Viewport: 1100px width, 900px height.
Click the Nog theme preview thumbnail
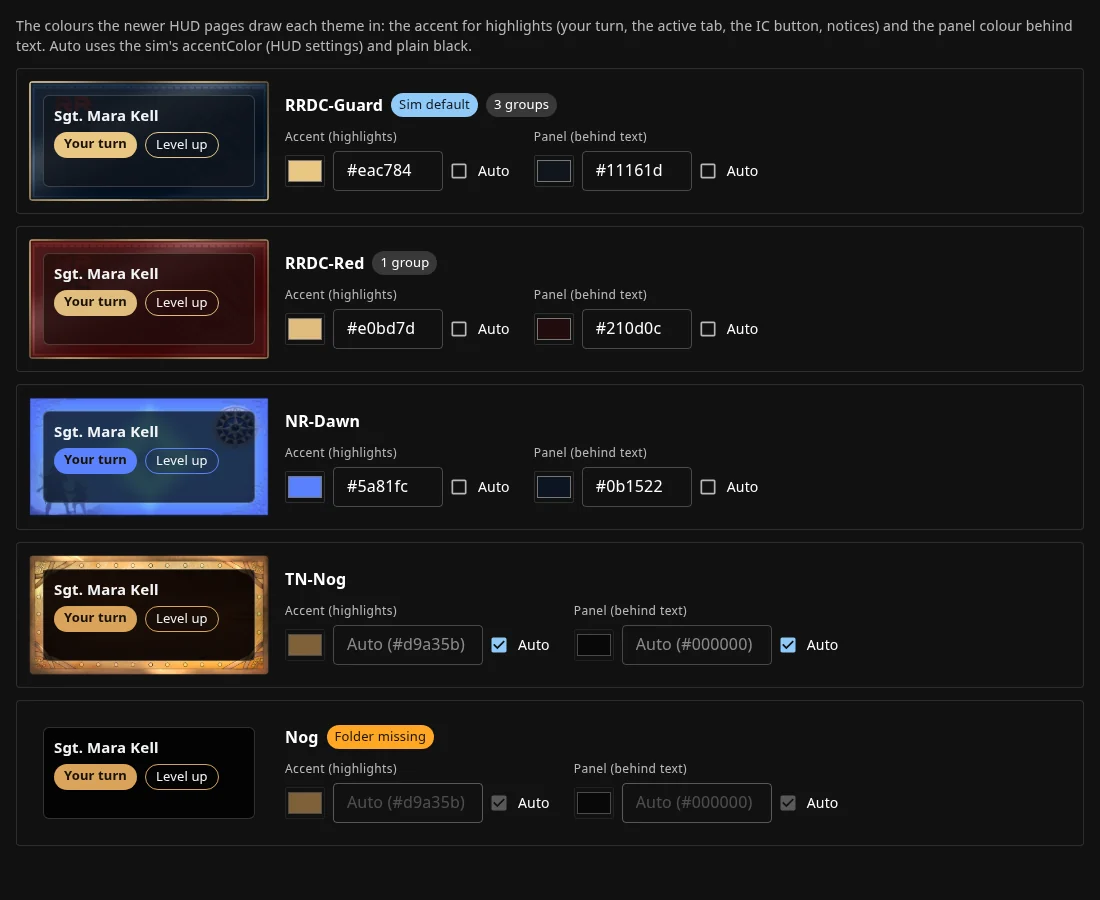(x=149, y=773)
